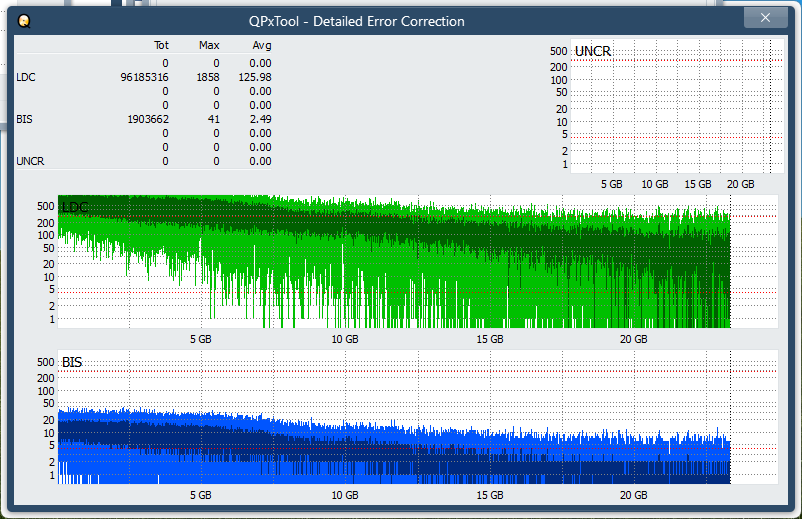Select LDC total value 96185316

144,77
